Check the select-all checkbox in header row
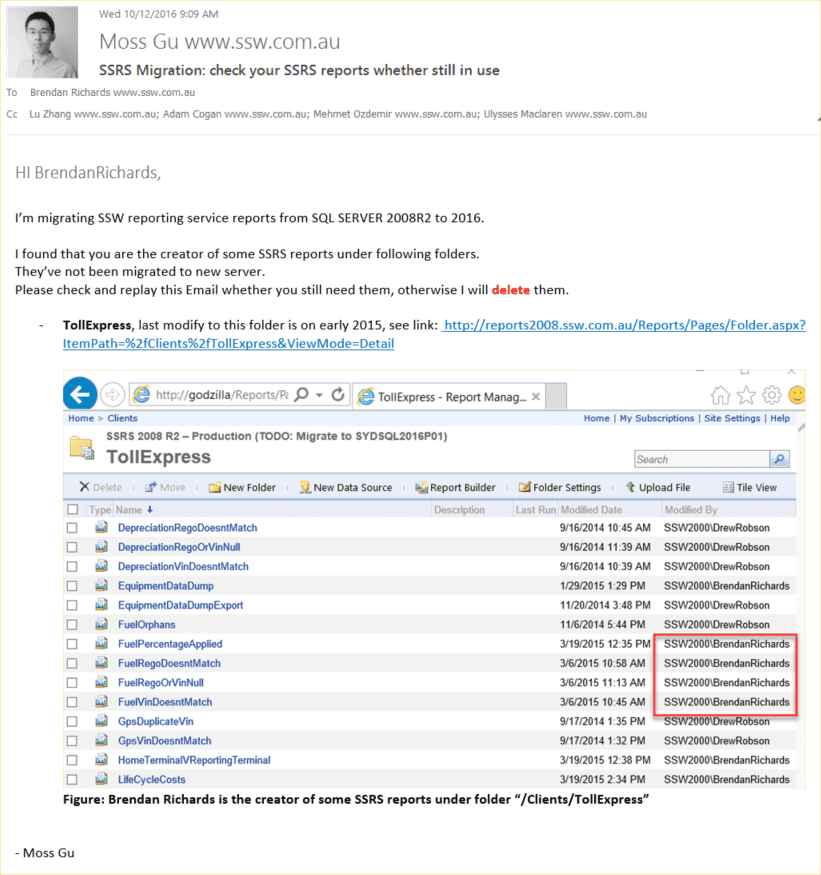This screenshot has width=821, height=875. (x=72, y=509)
